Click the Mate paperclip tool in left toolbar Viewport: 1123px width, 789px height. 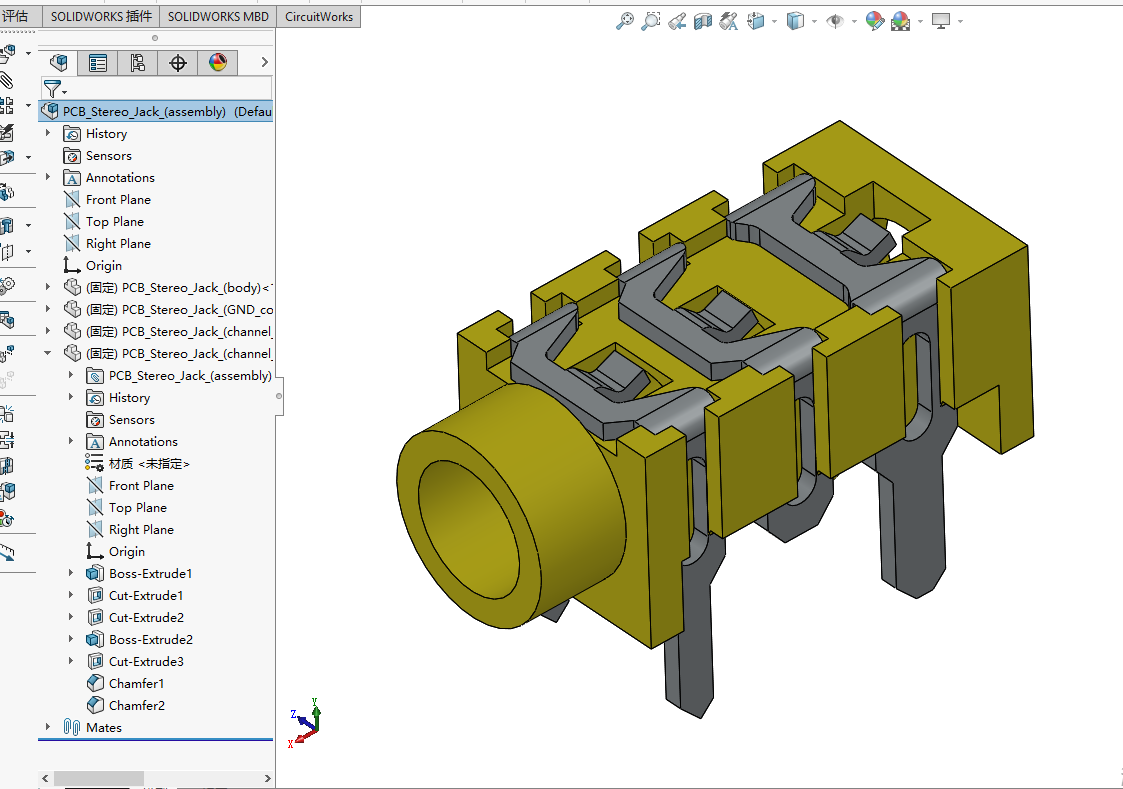[x=6, y=79]
